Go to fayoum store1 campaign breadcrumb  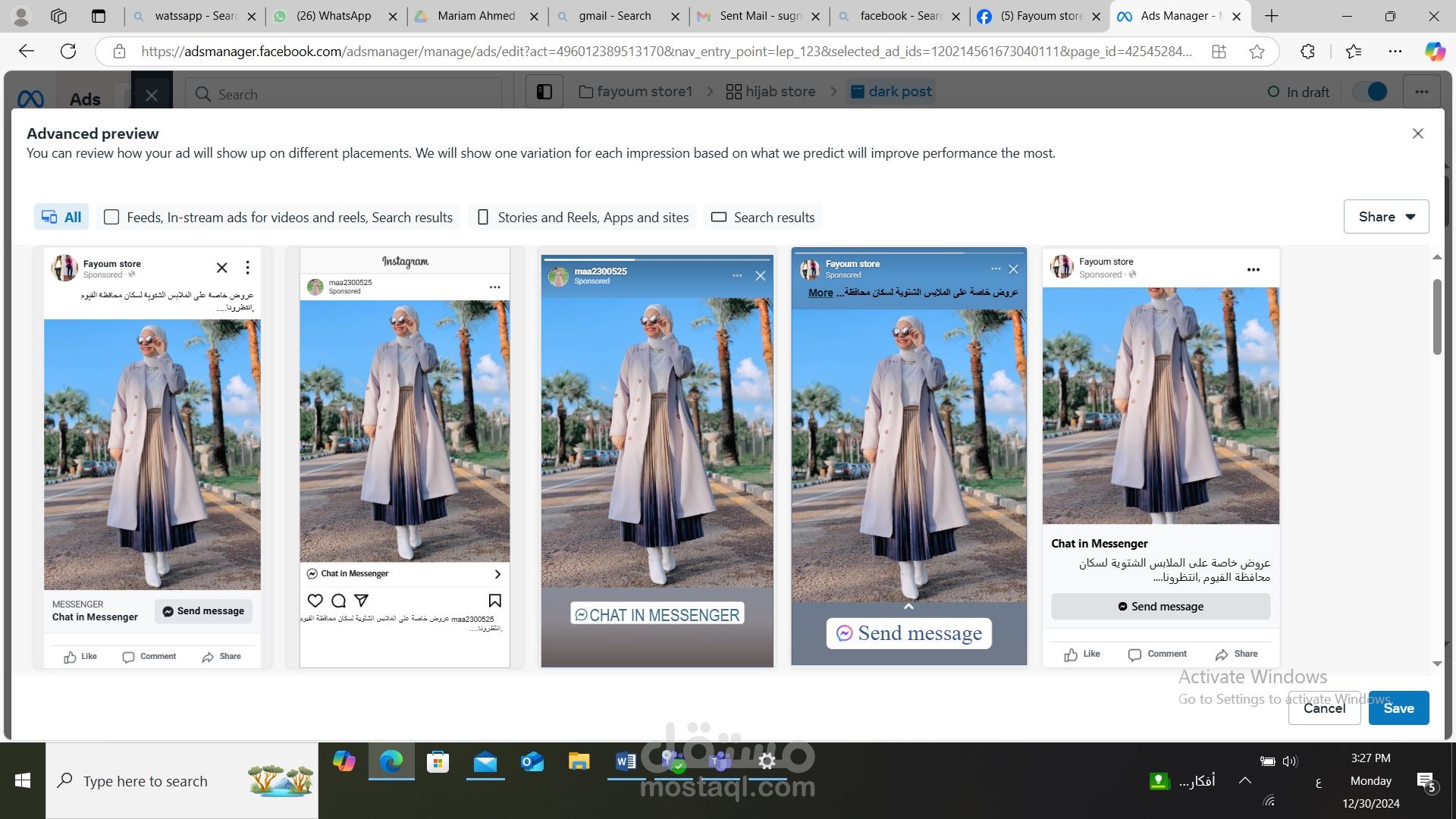(x=635, y=92)
